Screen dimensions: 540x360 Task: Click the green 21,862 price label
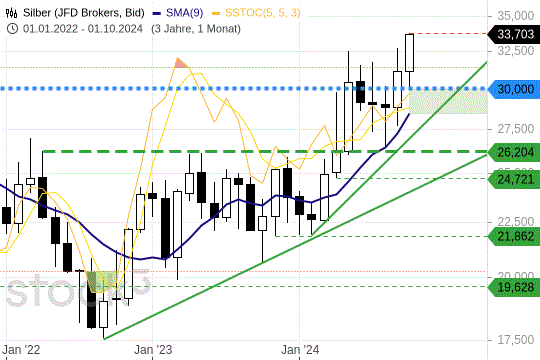(515, 237)
